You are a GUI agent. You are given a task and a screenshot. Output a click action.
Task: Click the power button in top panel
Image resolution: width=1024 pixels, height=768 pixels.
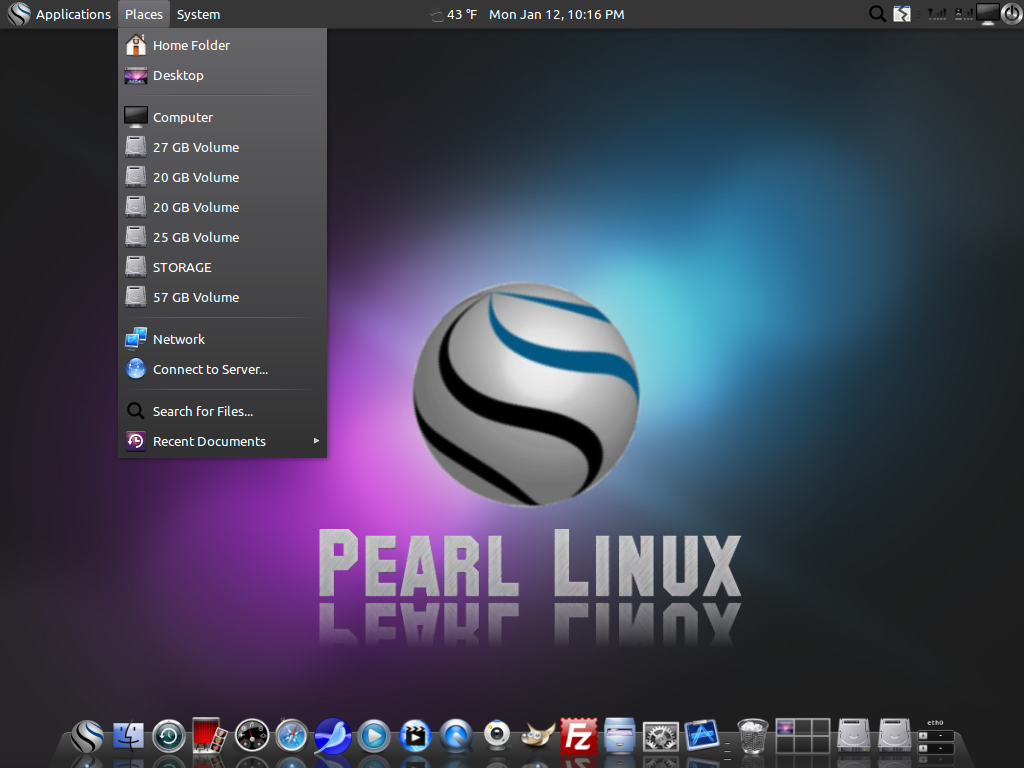coord(1012,14)
